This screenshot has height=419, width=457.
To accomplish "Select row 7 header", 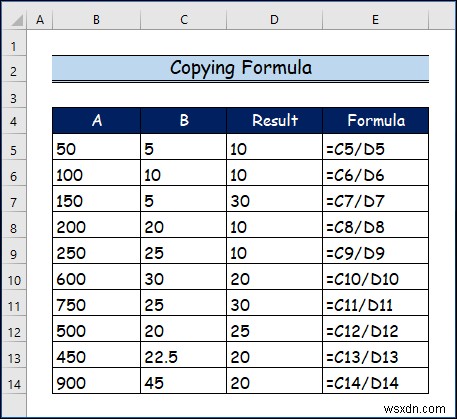I will click(14, 199).
